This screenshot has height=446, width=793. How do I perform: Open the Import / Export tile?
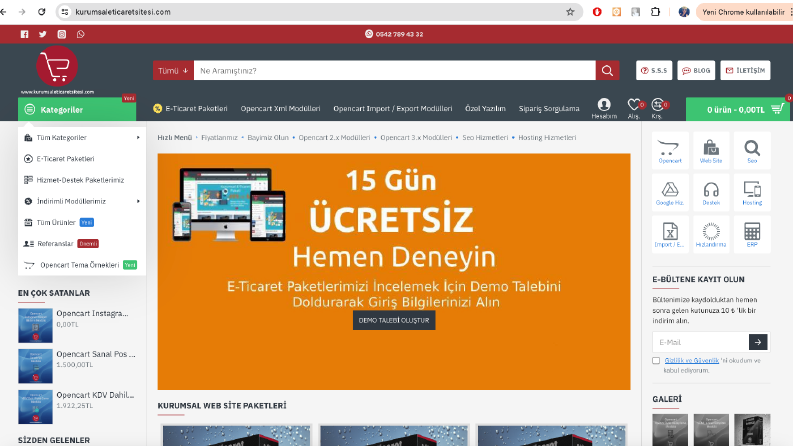(x=670, y=235)
